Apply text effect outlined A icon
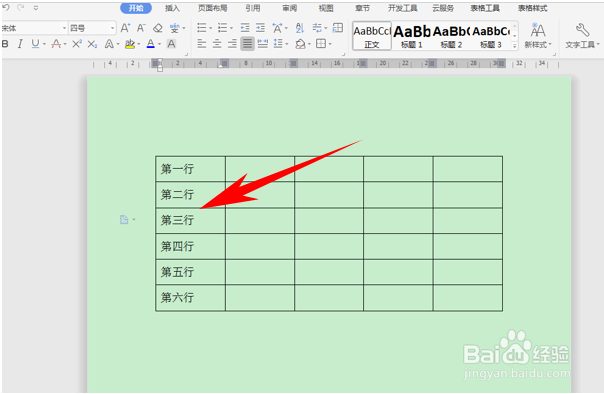 pyautogui.click(x=109, y=44)
